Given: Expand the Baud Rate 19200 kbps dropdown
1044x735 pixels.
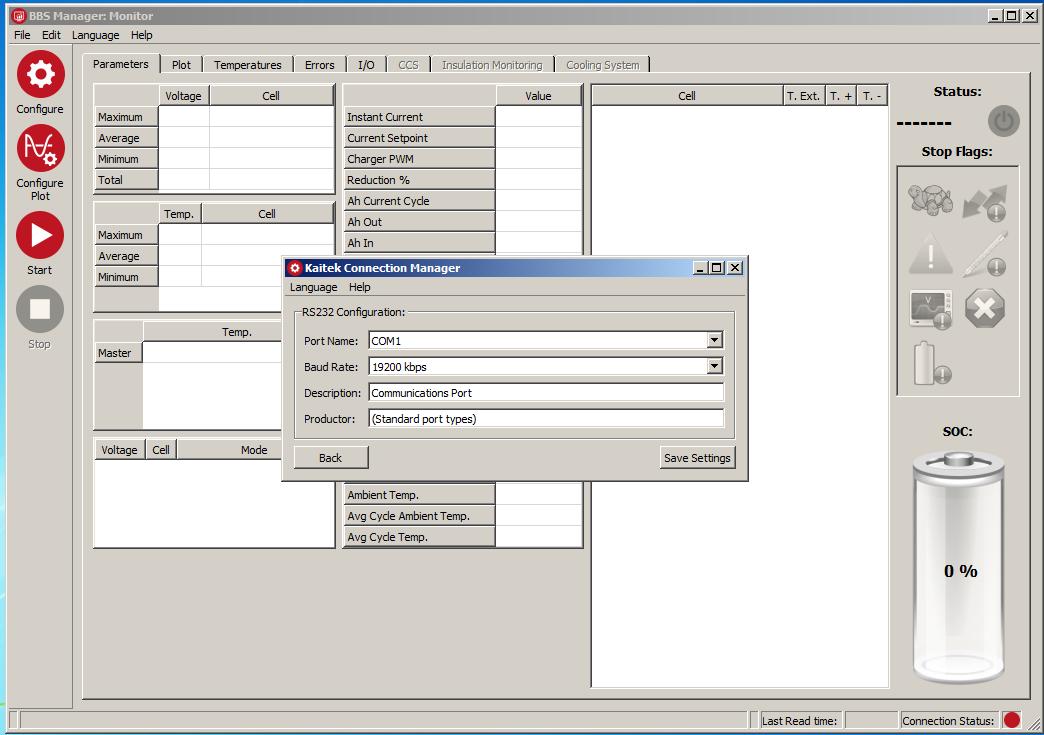Looking at the screenshot, I should 714,366.
